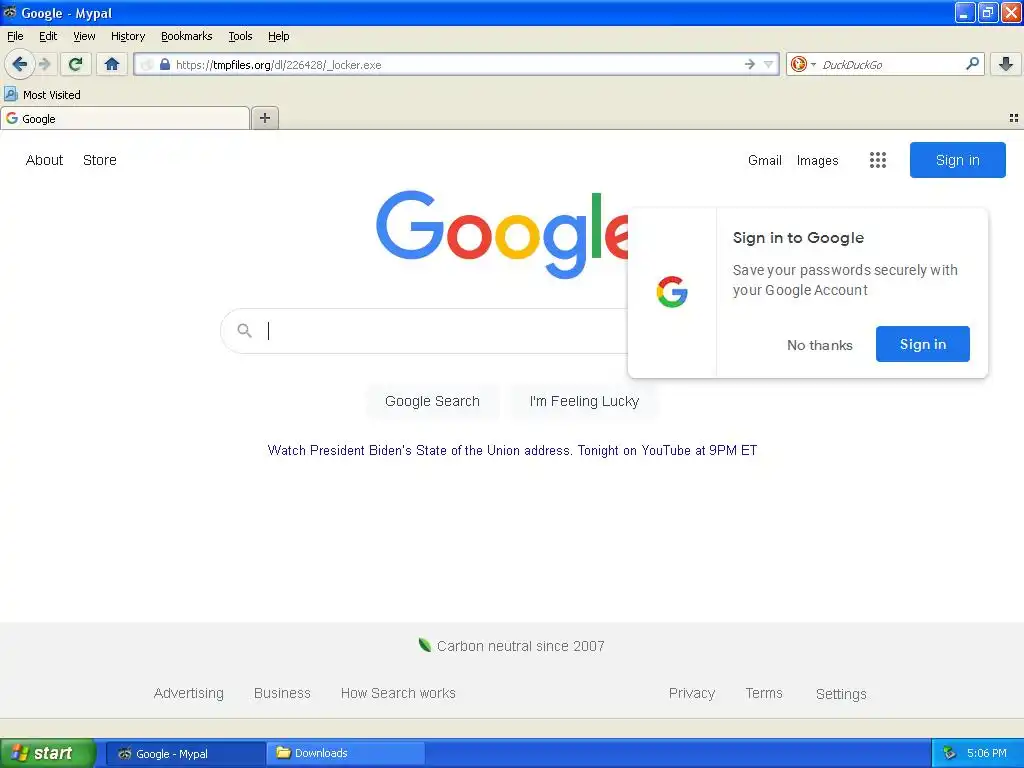The width and height of the screenshot is (1024, 768).
Task: Open the History menu
Action: point(127,36)
